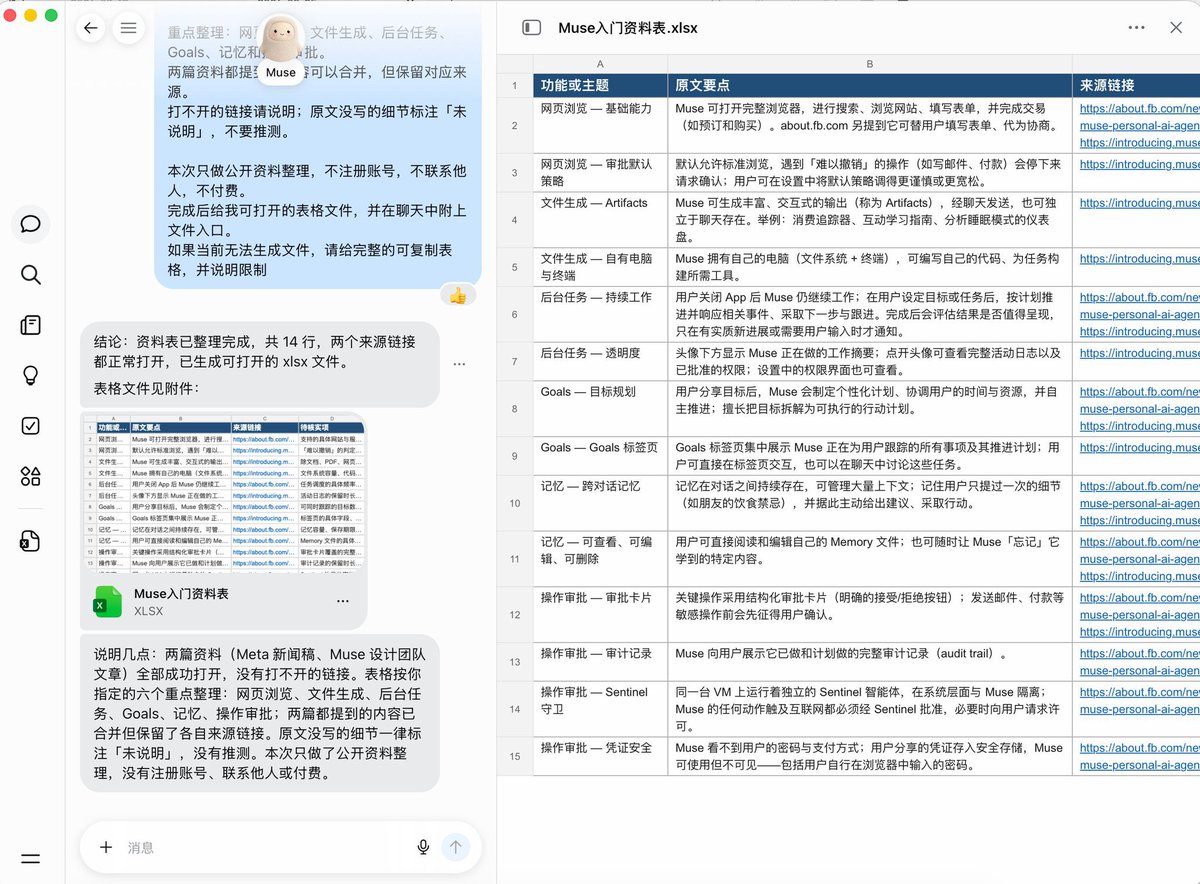The image size is (1200, 884).
Task: Click the two-line icon at sidebar bottom
Action: pyautogui.click(x=31, y=858)
